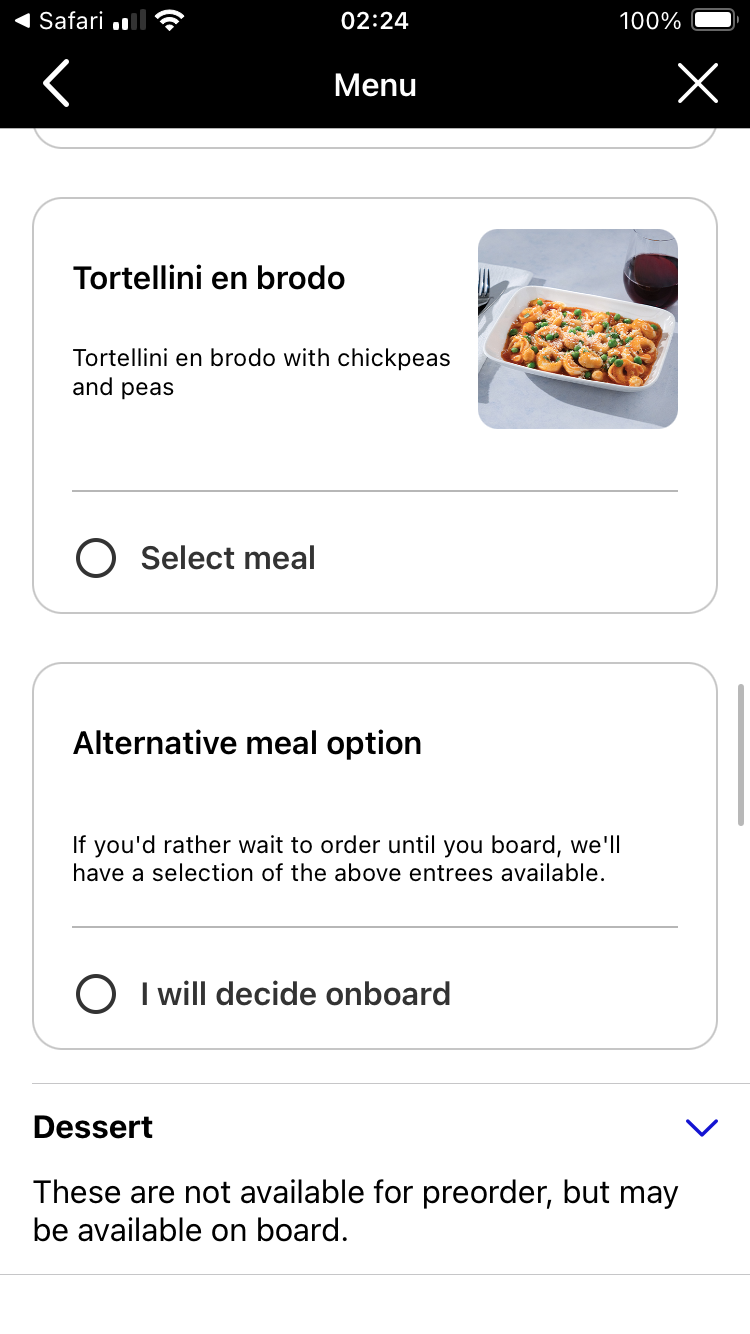This screenshot has width=750, height=1334.
Task: Tap the Wi-Fi status icon
Action: (x=170, y=21)
